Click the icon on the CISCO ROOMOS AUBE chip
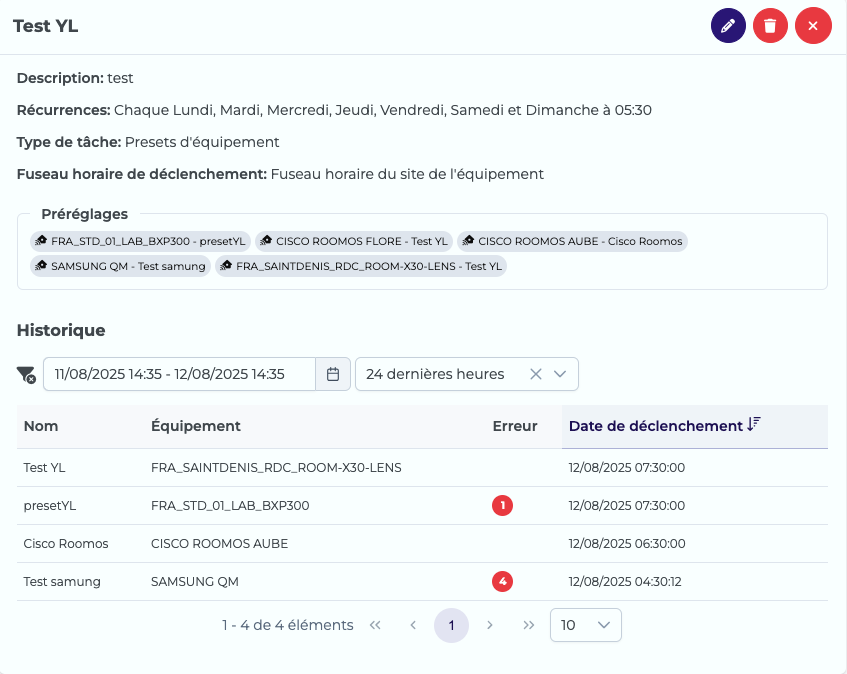The height and width of the screenshot is (674, 847). pyautogui.click(x=468, y=241)
